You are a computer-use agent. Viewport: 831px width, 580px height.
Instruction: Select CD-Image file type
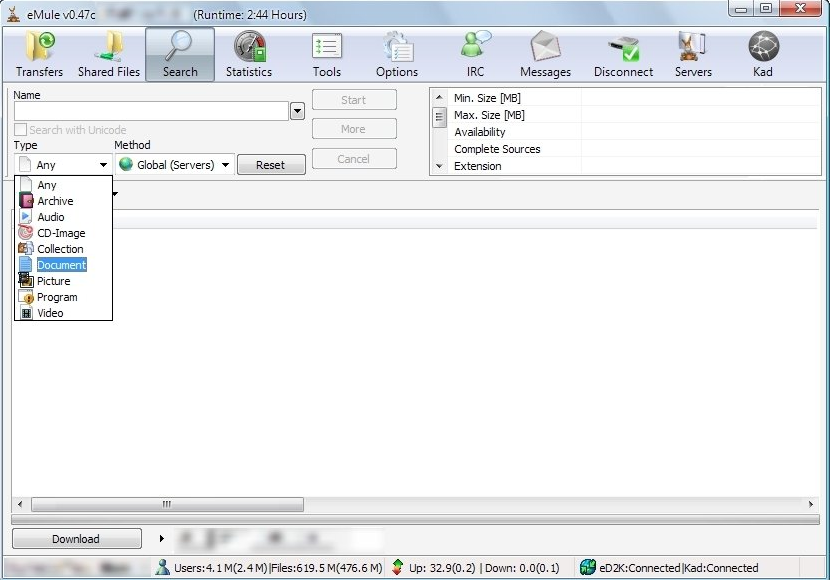(x=63, y=233)
